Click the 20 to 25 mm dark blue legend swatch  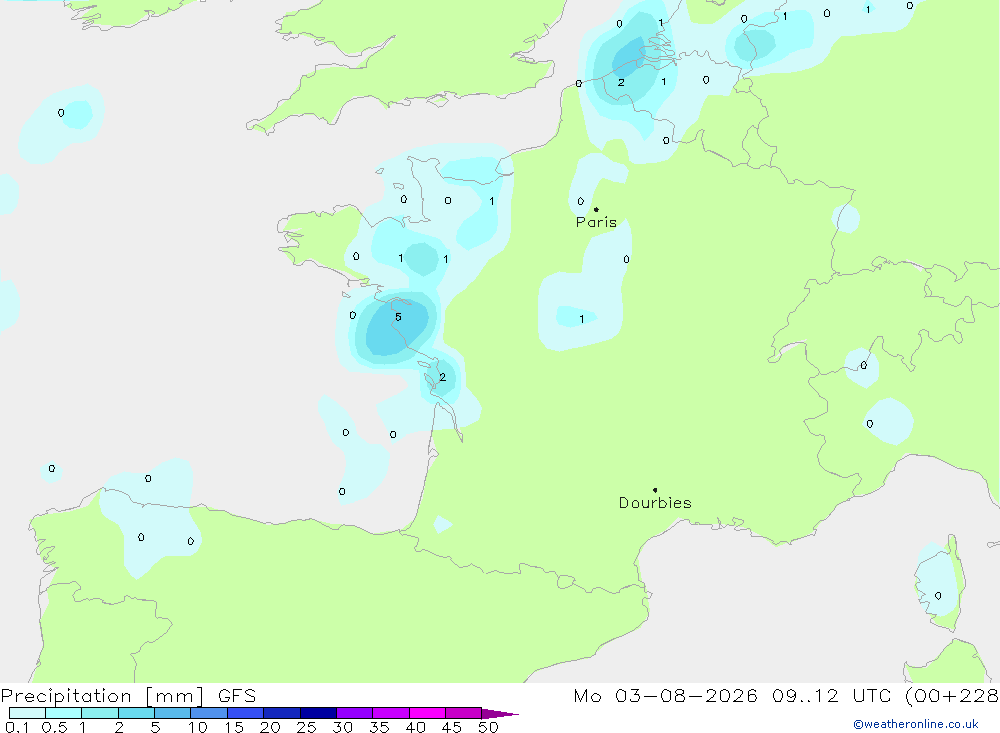(281, 713)
